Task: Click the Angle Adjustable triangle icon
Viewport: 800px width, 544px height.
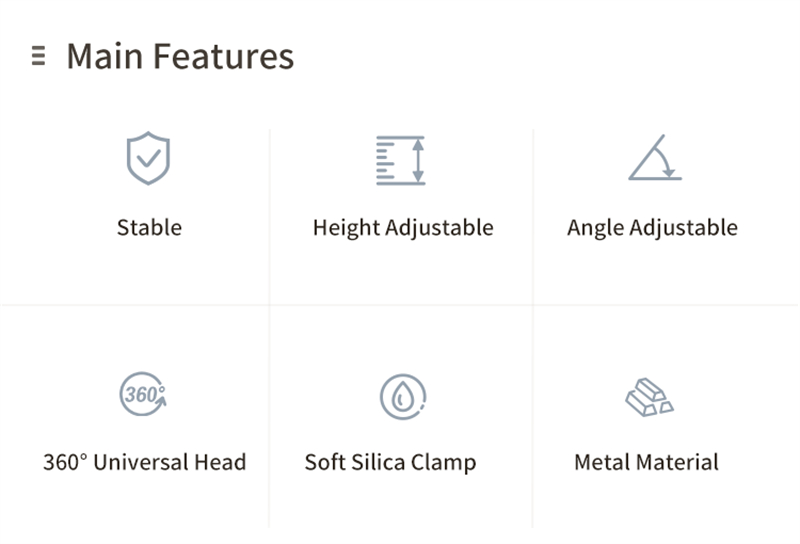Action: (655, 158)
